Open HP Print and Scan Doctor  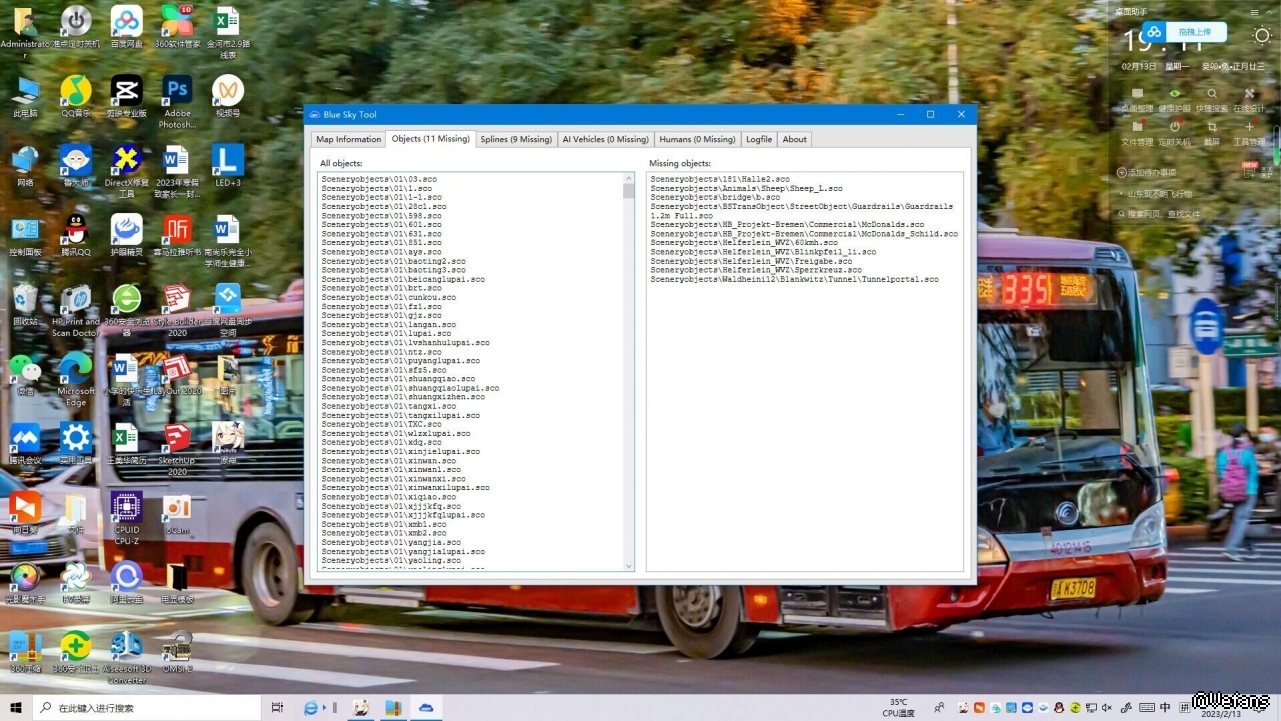(x=75, y=302)
